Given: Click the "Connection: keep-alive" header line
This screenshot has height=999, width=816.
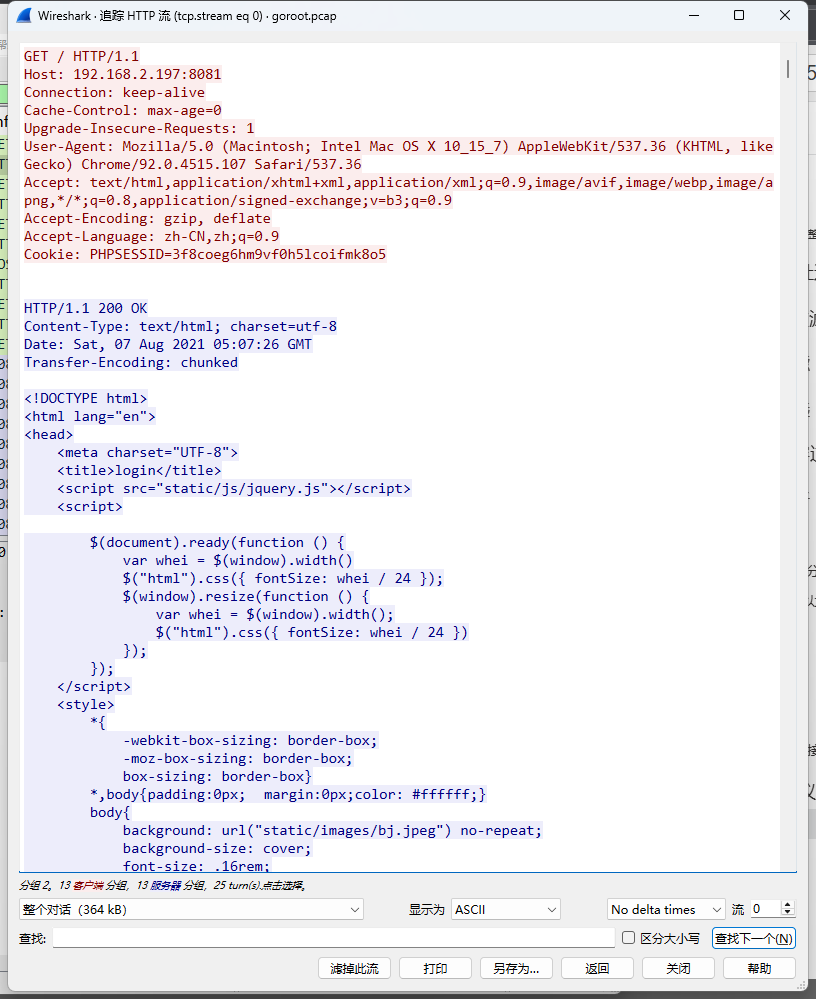Looking at the screenshot, I should point(114,92).
